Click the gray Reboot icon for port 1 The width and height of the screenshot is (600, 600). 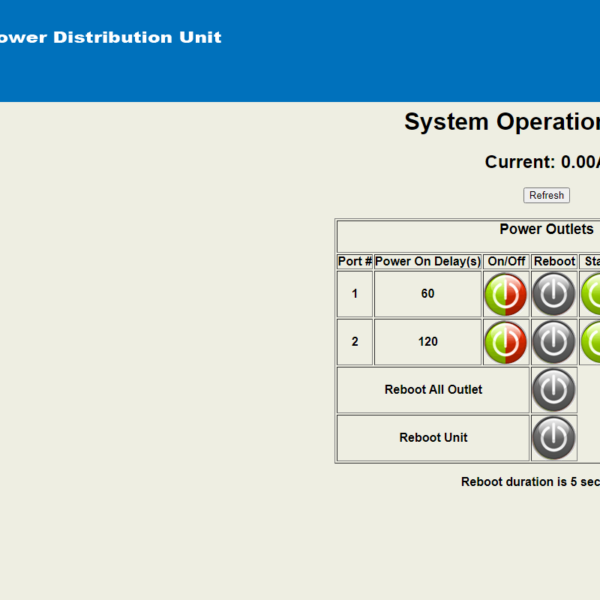coord(554,294)
